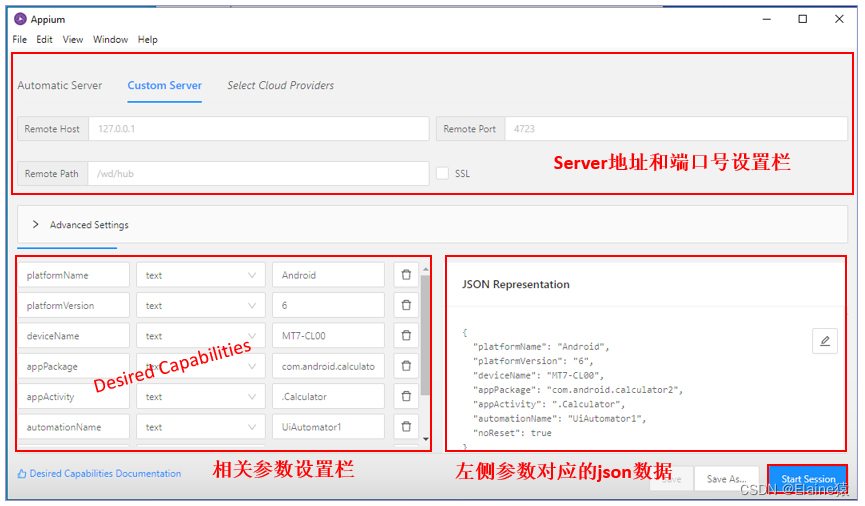The height and width of the screenshot is (506, 865).
Task: Open Desired Capabilities Documentation link
Action: click(99, 473)
